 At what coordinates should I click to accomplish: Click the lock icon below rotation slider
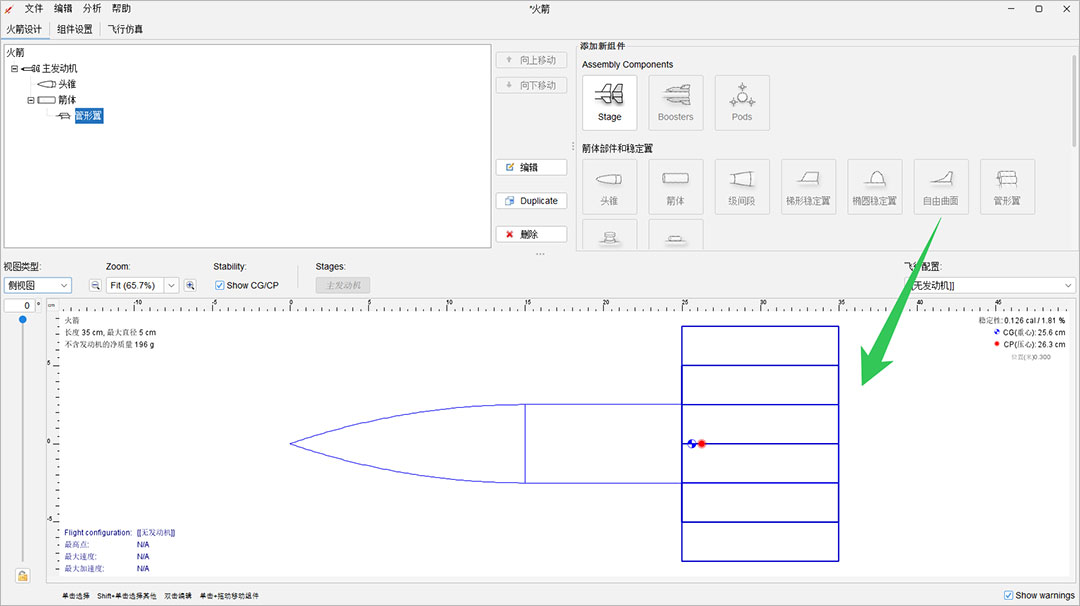coord(23,576)
